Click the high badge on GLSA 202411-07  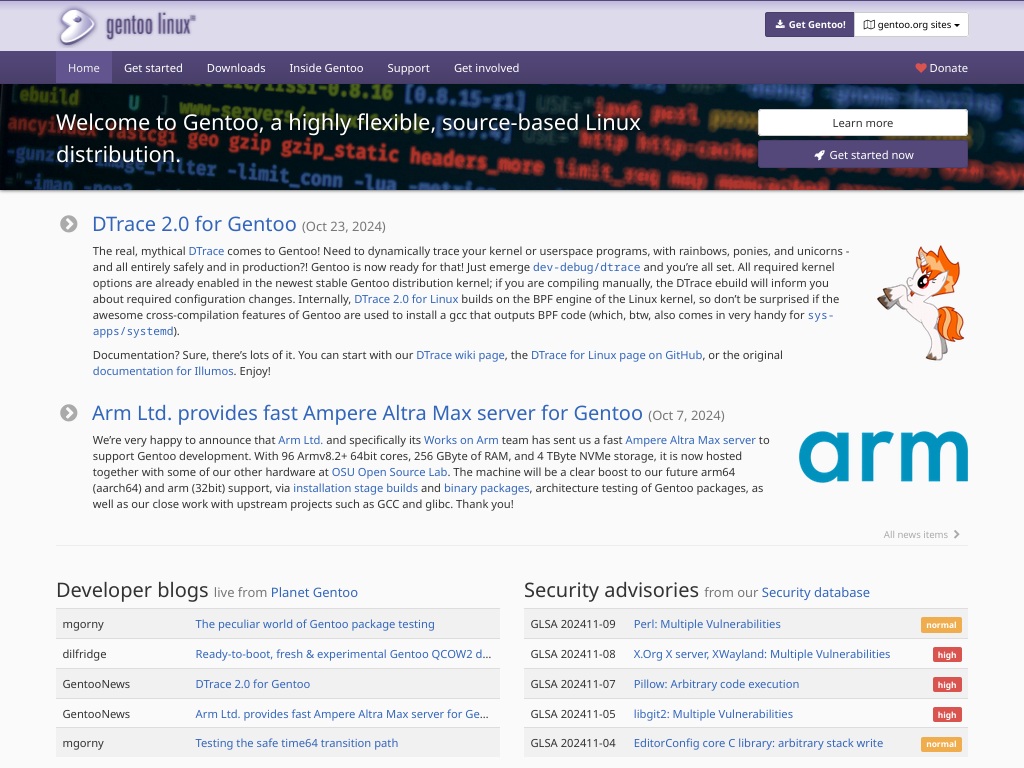coord(947,685)
